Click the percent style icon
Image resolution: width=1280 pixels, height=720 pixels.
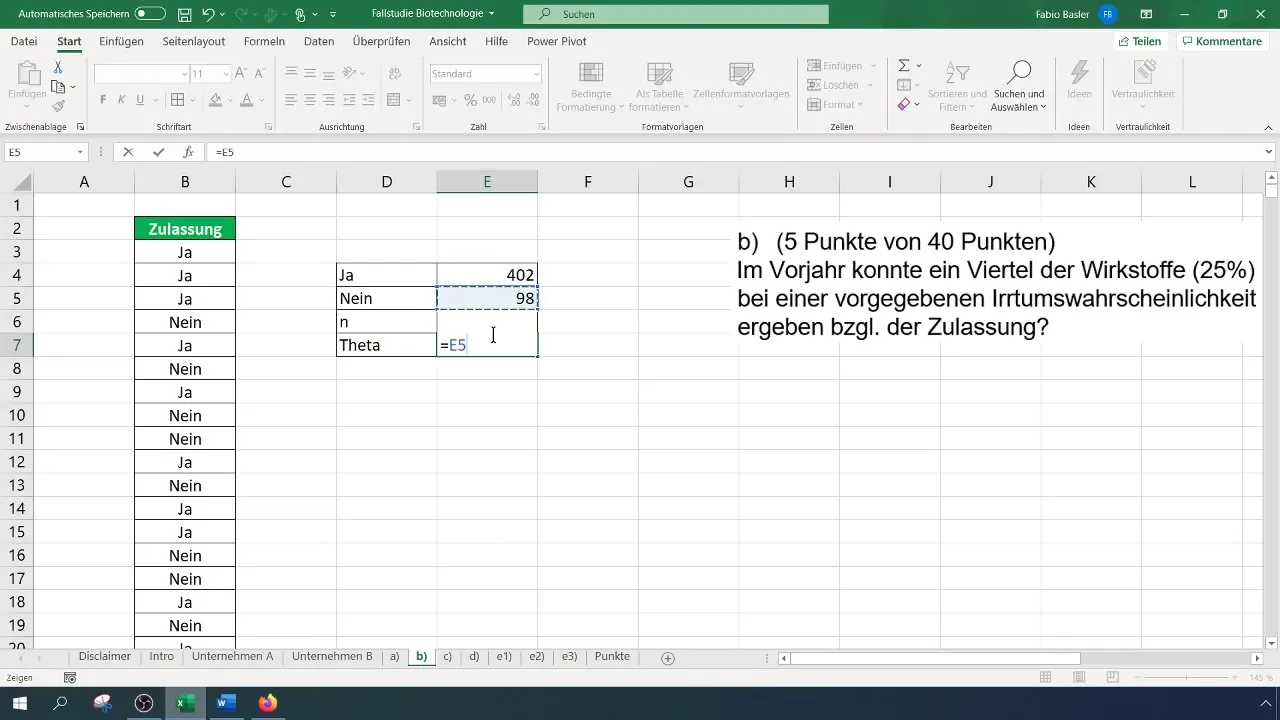pyautogui.click(x=468, y=100)
